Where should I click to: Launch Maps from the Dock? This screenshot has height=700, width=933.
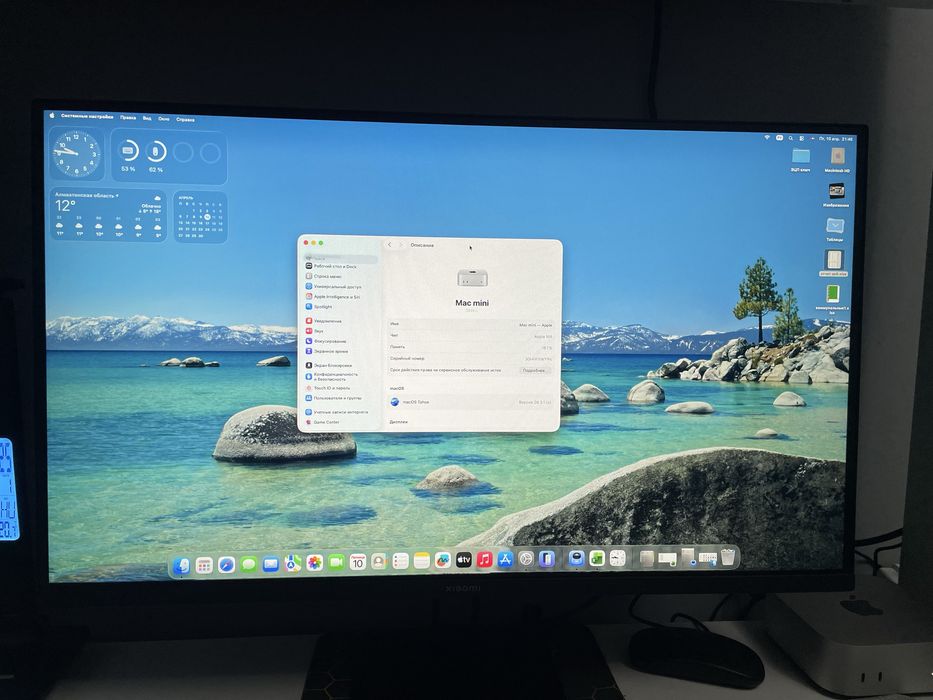293,563
